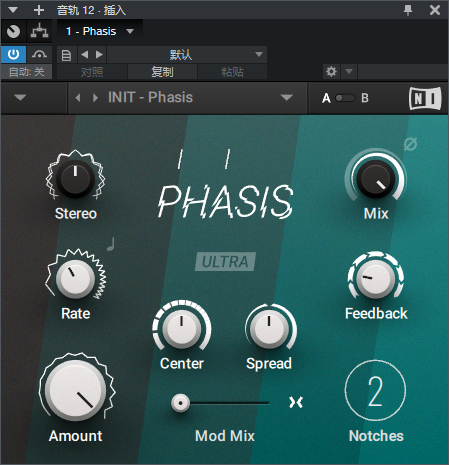The image size is (449, 465).
Task: Go to previous NI preset arrow
Action: tap(78, 98)
